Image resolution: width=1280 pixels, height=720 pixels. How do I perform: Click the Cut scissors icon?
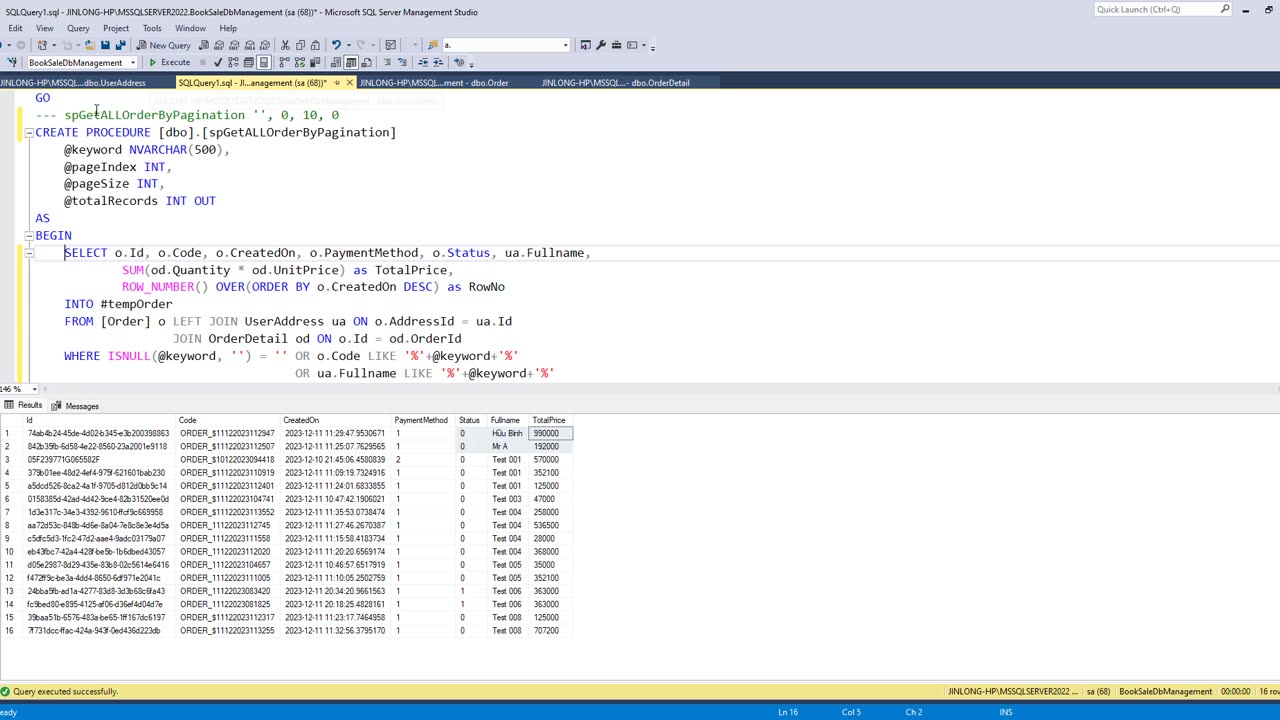pos(285,45)
